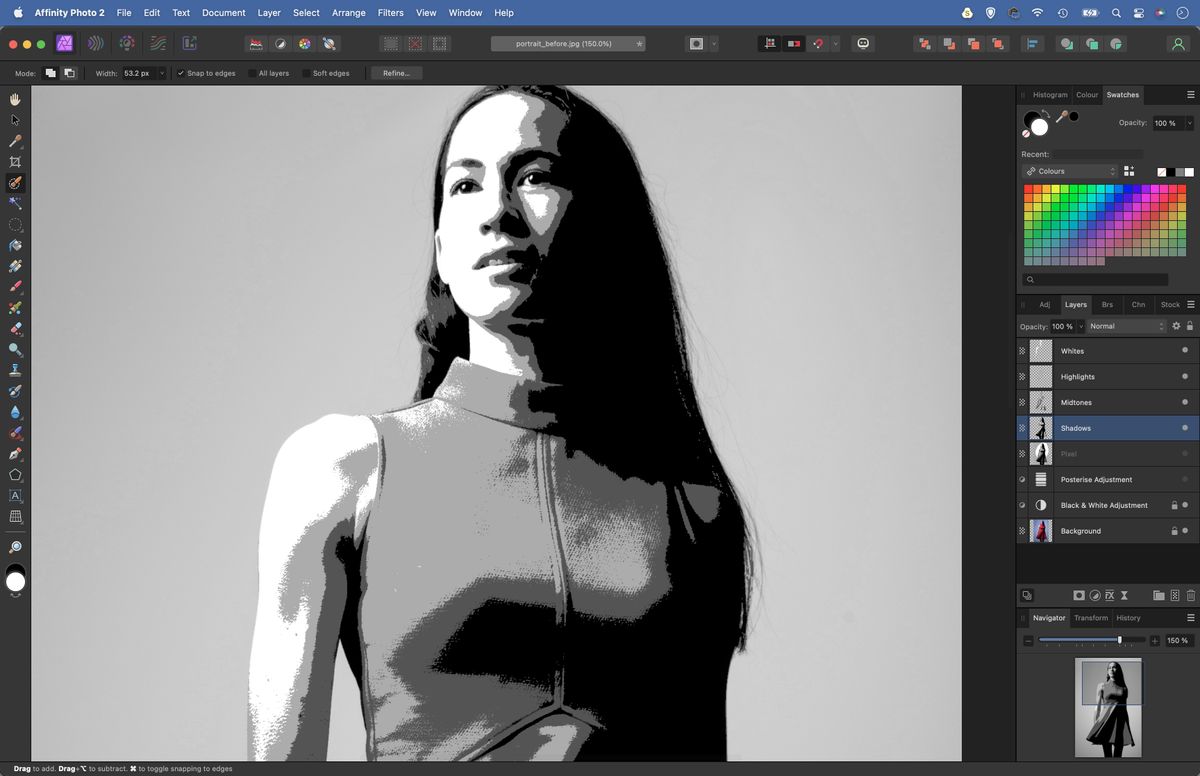Screen dimensions: 1200x776
Task: Switch to the Transform tab
Action: (x=1090, y=618)
